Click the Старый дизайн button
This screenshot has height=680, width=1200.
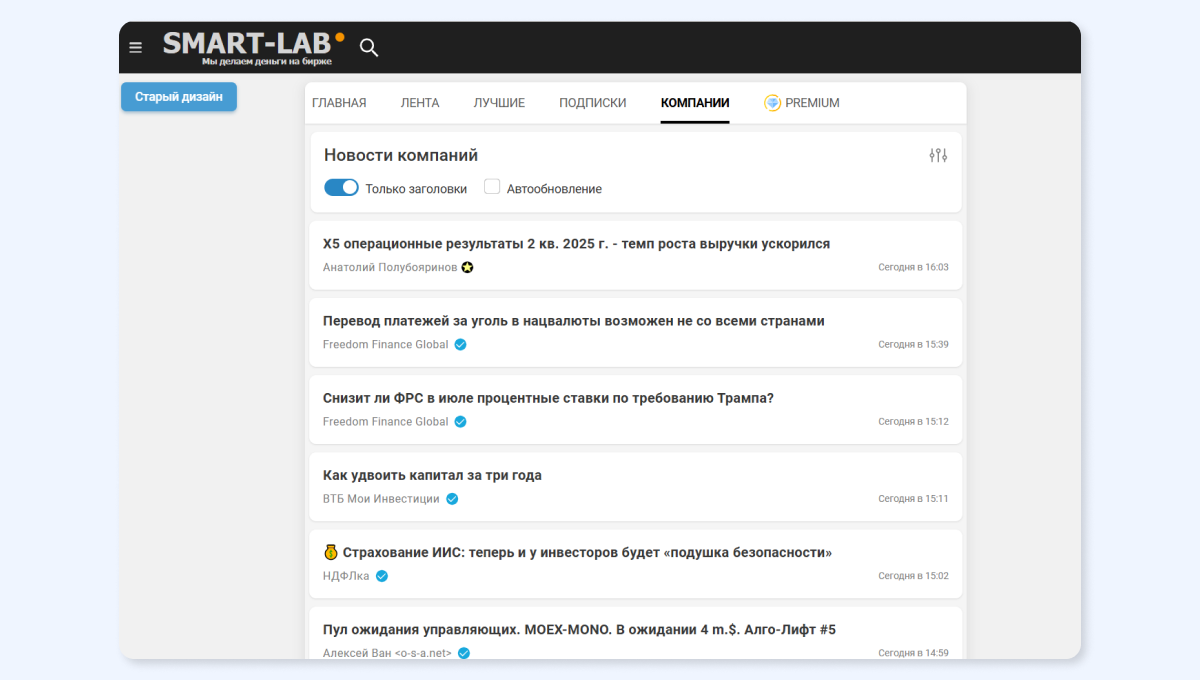[179, 97]
